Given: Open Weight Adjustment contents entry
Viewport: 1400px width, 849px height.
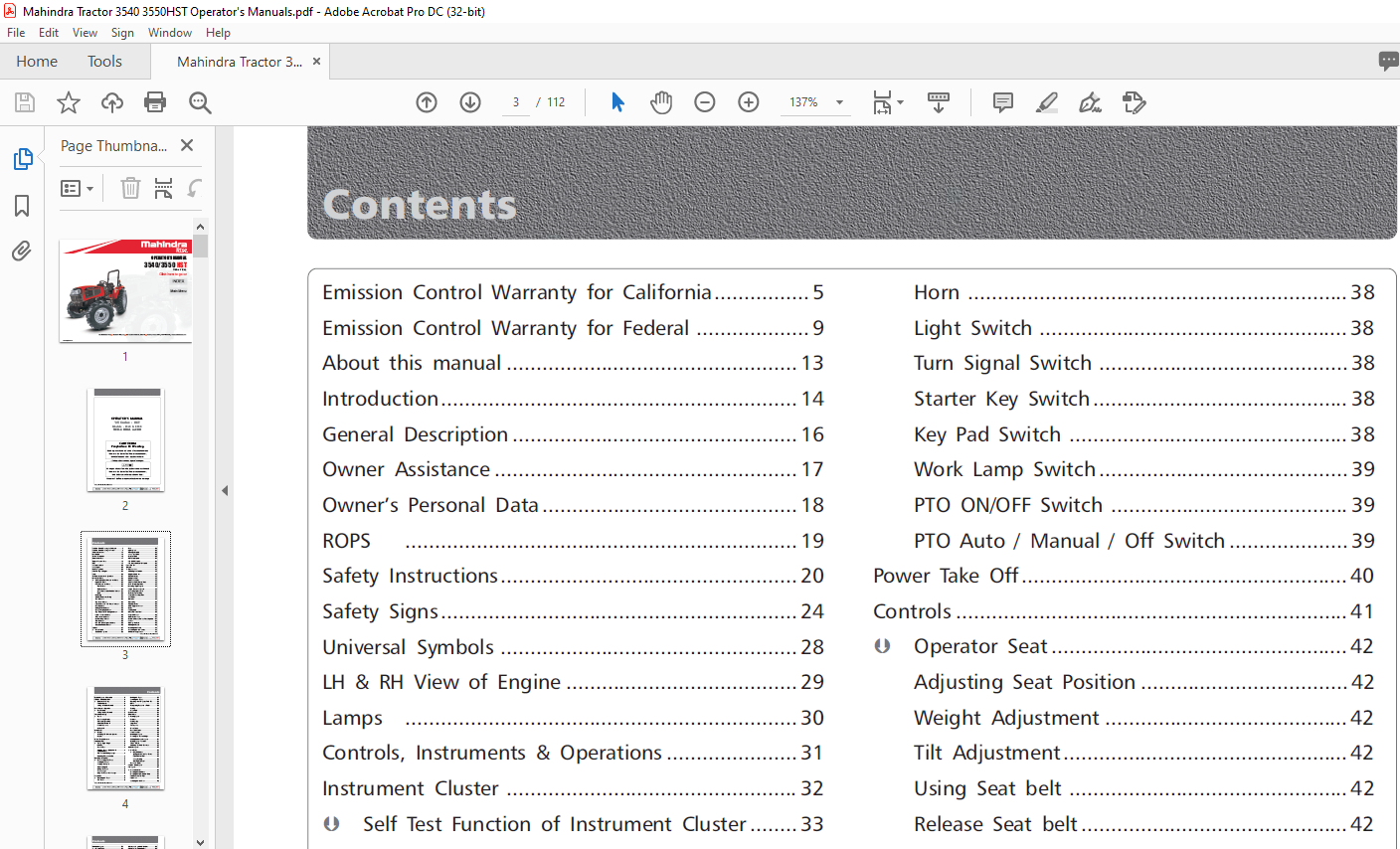Looking at the screenshot, I should pos(1143,718).
